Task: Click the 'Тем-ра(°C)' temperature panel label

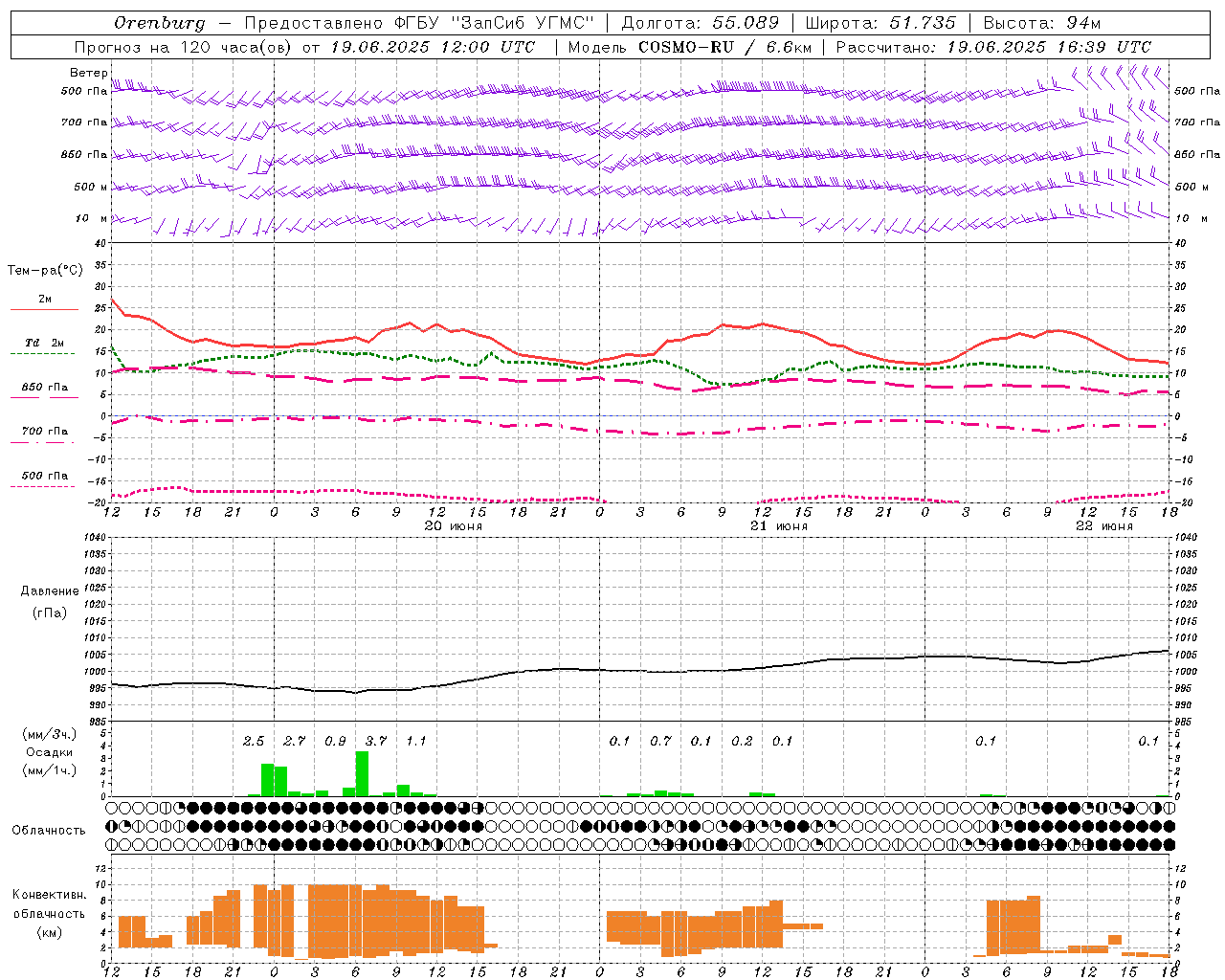Action: tap(44, 271)
